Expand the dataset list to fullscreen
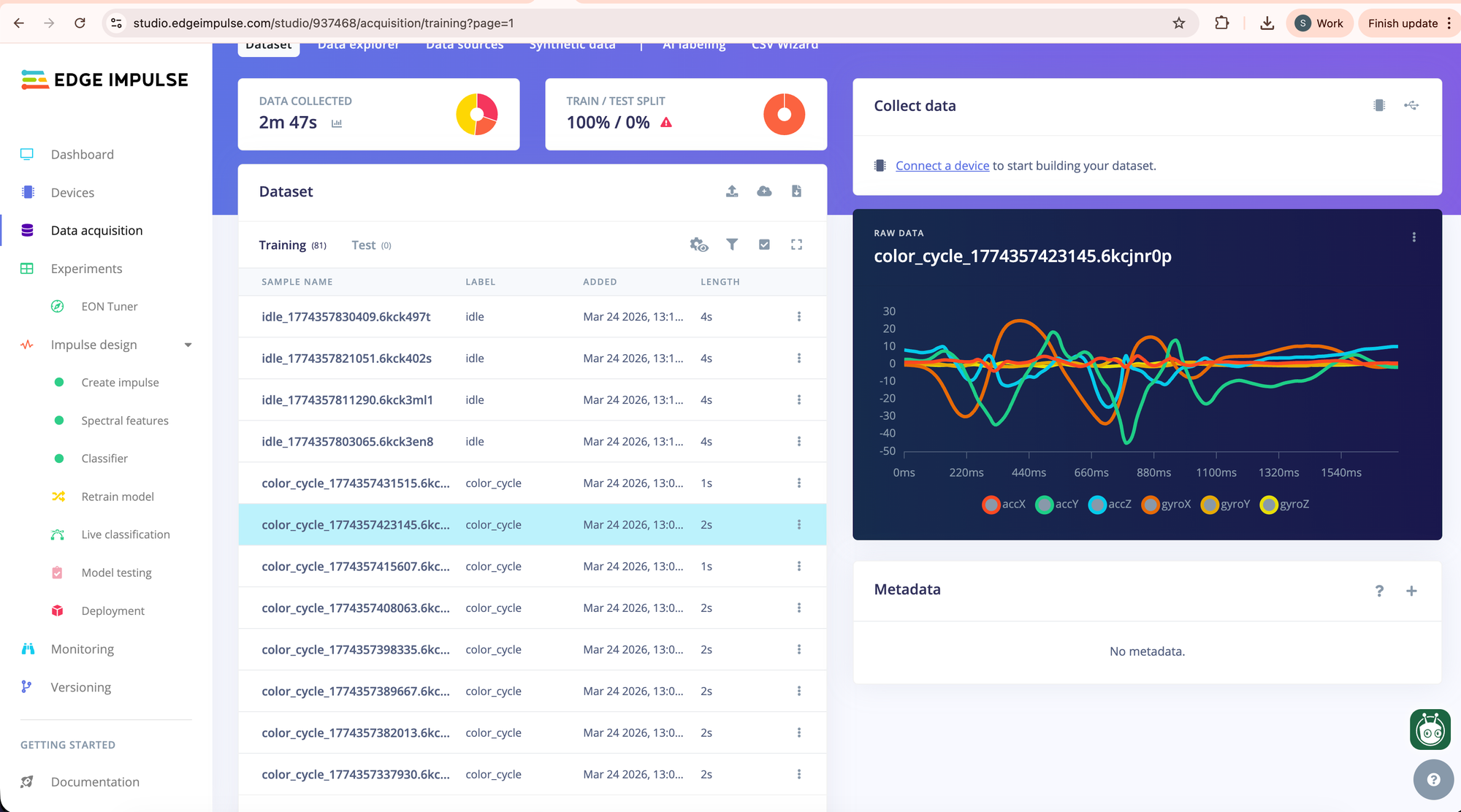 (x=796, y=245)
